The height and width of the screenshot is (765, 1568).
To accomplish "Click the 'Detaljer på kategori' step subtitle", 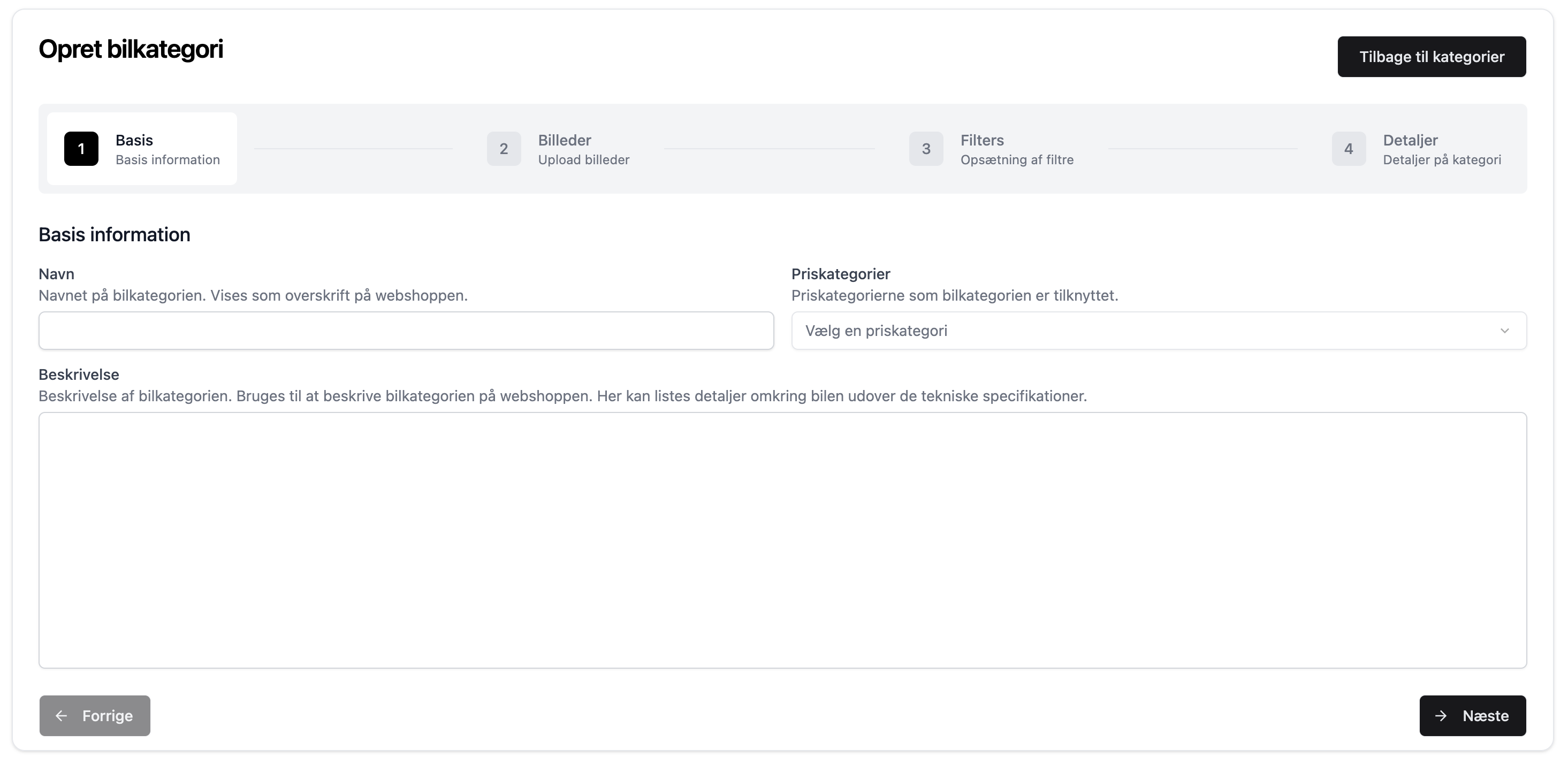I will tap(1441, 160).
